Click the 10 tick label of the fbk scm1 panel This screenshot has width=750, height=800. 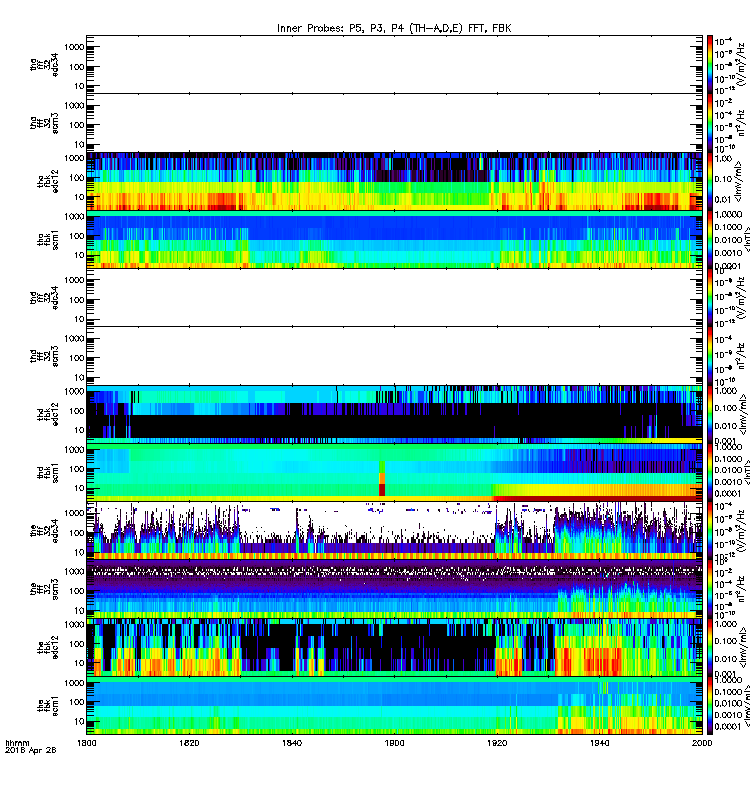[79, 721]
